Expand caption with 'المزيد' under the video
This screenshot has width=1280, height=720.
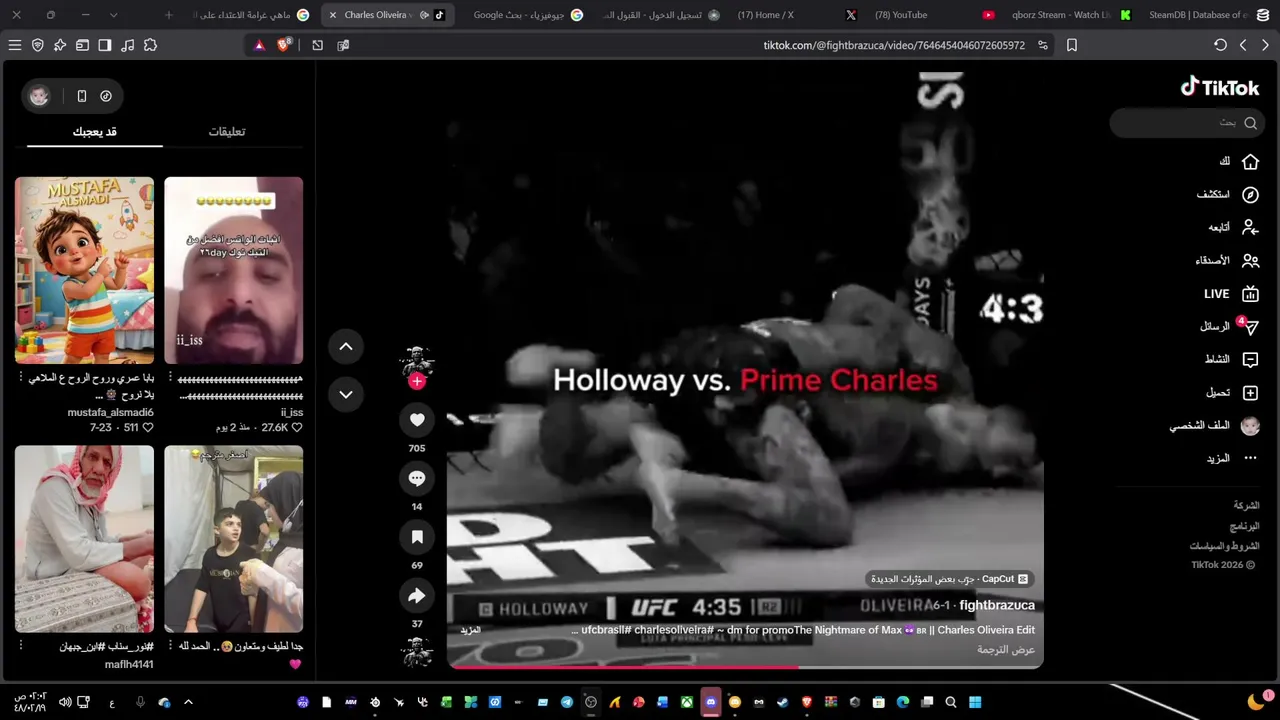click(x=470, y=630)
